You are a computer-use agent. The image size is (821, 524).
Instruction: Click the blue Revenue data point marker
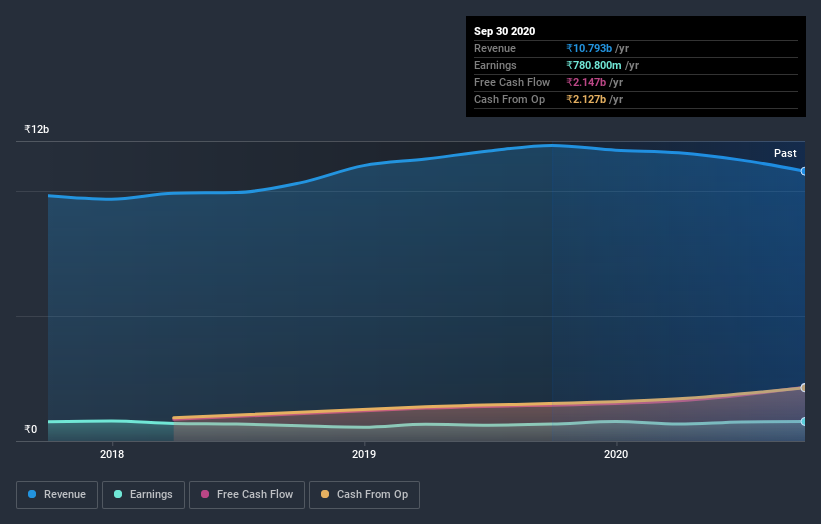tap(804, 171)
